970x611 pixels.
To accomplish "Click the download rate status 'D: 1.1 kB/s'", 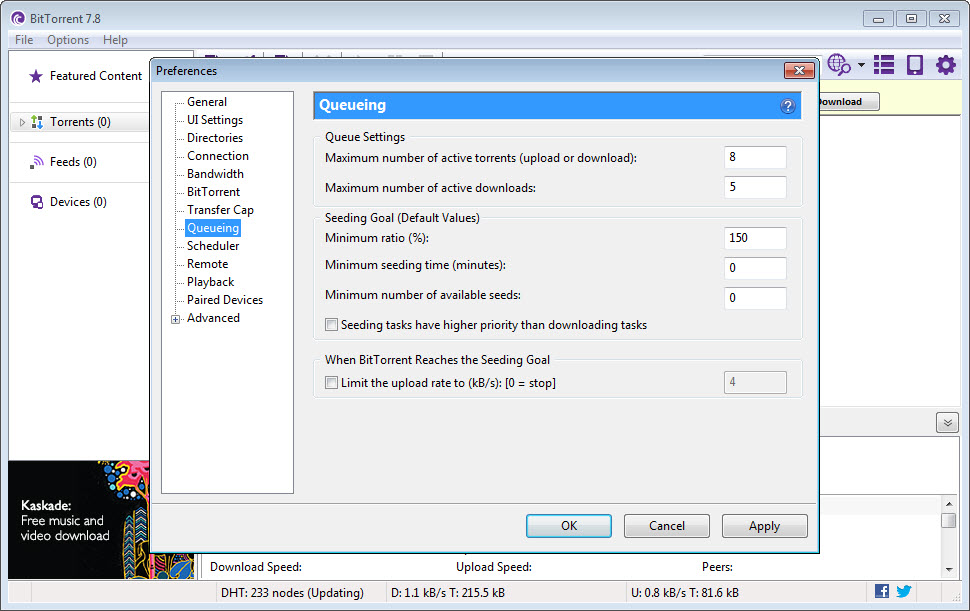I will 448,592.
